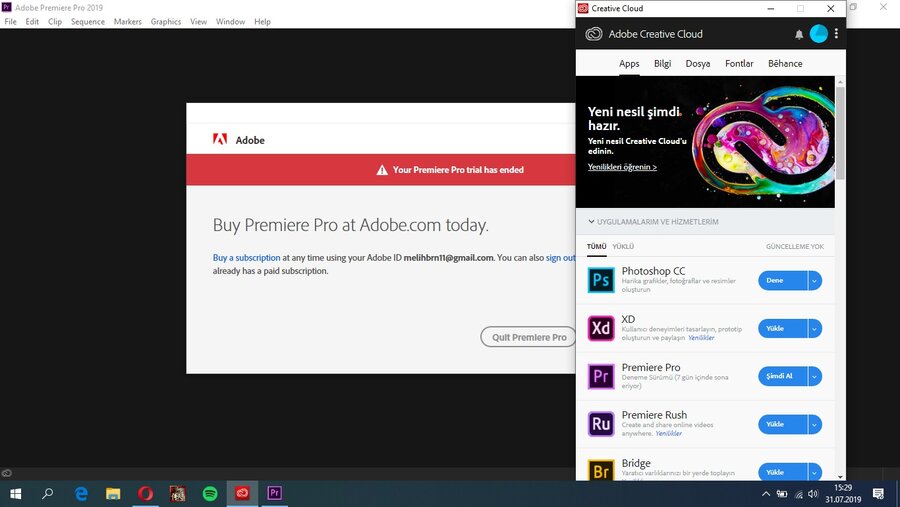
Task: Open the Edit menu in Premiere Pro
Action: tap(32, 22)
